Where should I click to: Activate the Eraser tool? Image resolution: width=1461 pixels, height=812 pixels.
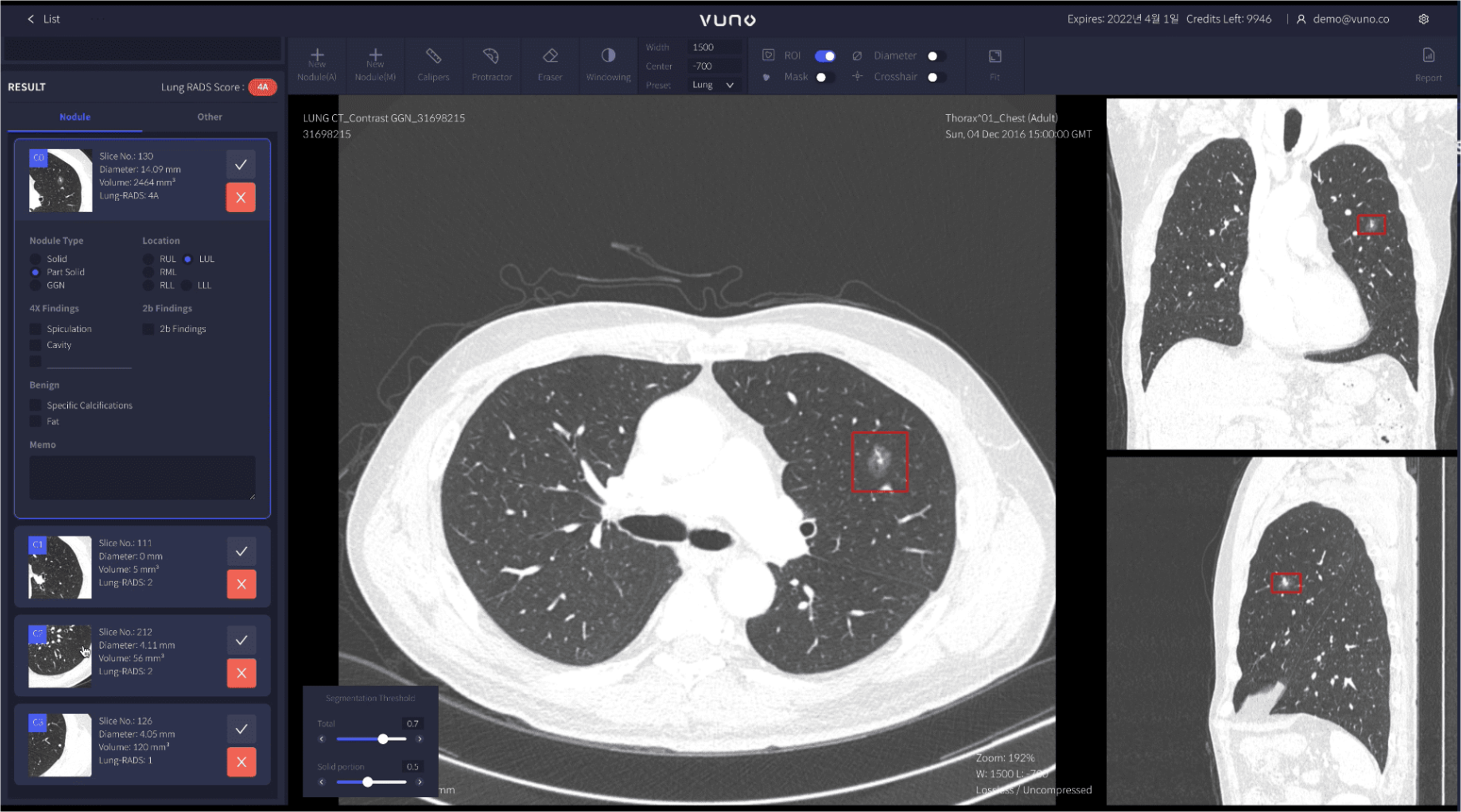tap(549, 64)
